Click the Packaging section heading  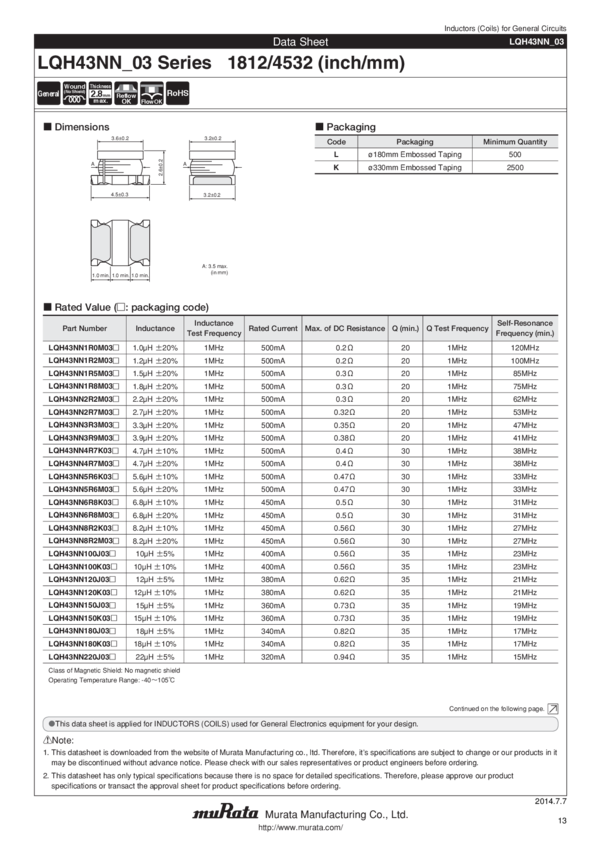point(346,127)
